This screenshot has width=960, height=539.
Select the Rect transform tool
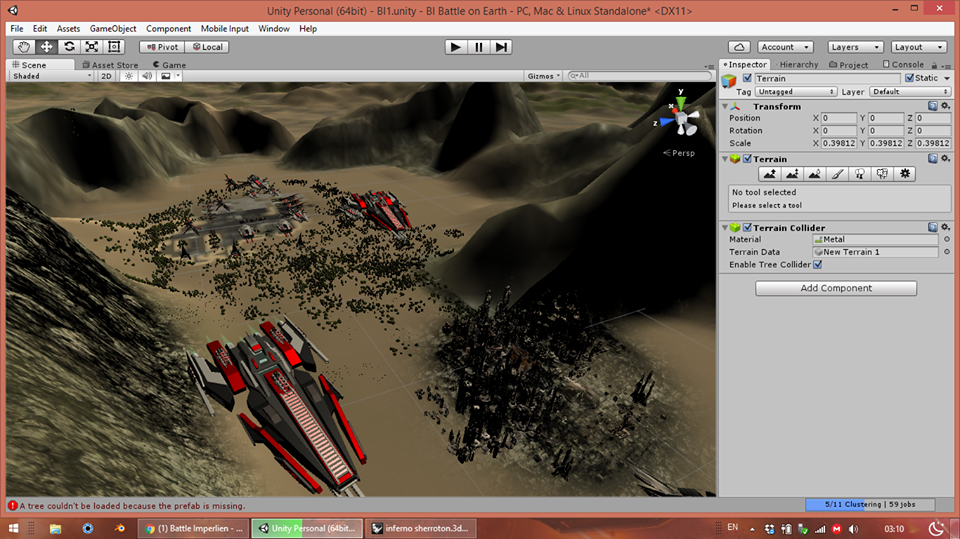114,47
